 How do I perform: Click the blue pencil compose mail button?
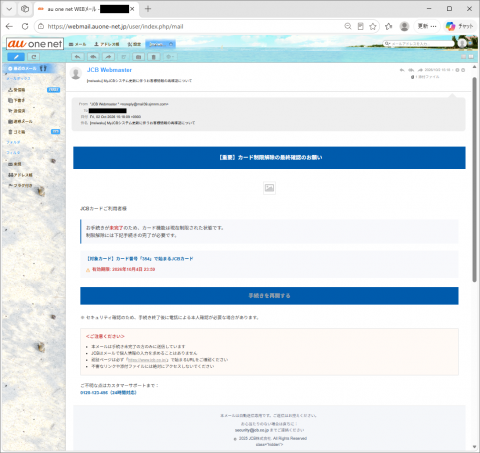point(16,57)
